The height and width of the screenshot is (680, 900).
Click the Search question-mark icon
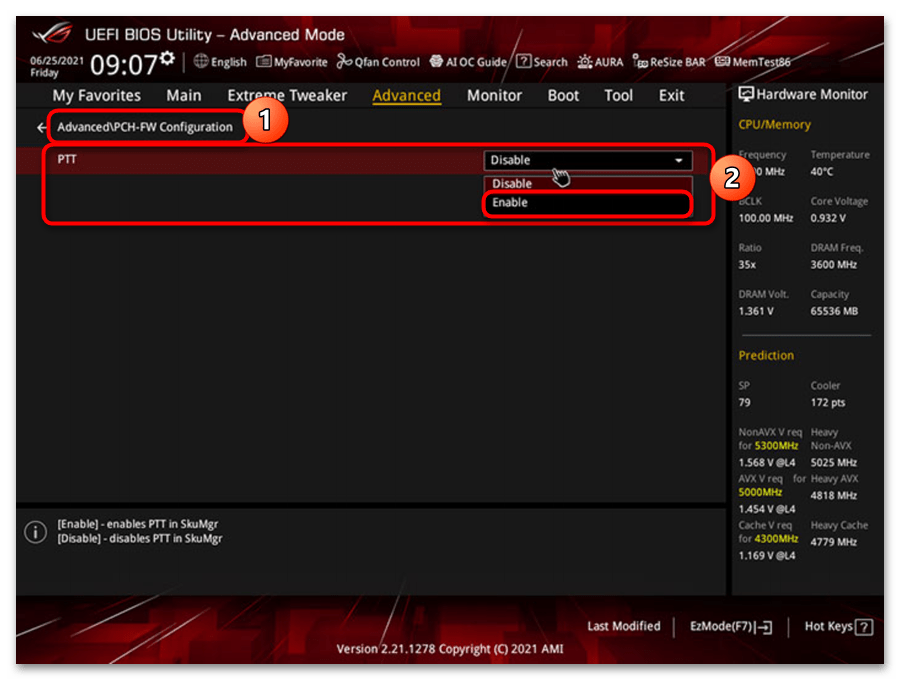pos(523,61)
